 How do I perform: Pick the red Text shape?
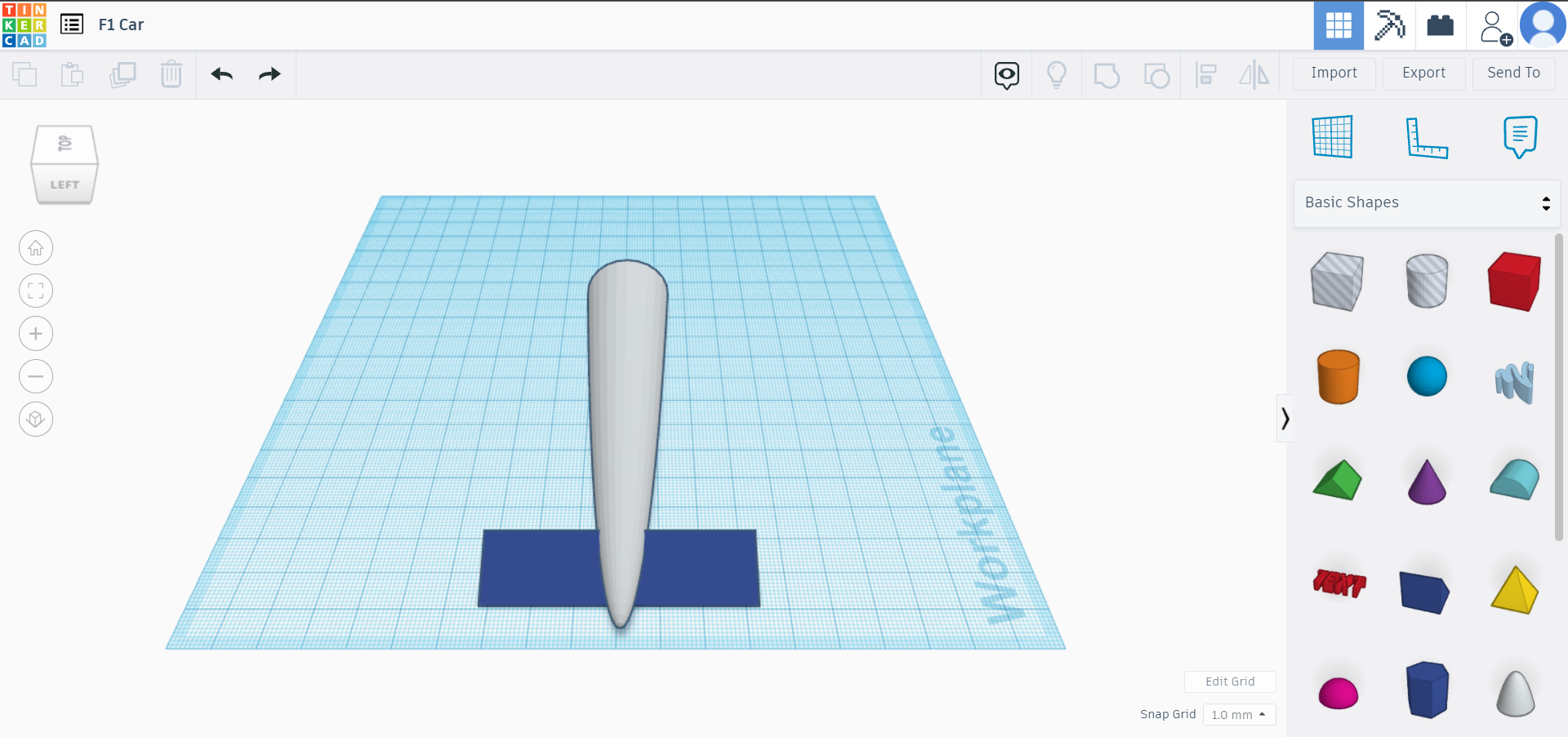pos(1339,583)
